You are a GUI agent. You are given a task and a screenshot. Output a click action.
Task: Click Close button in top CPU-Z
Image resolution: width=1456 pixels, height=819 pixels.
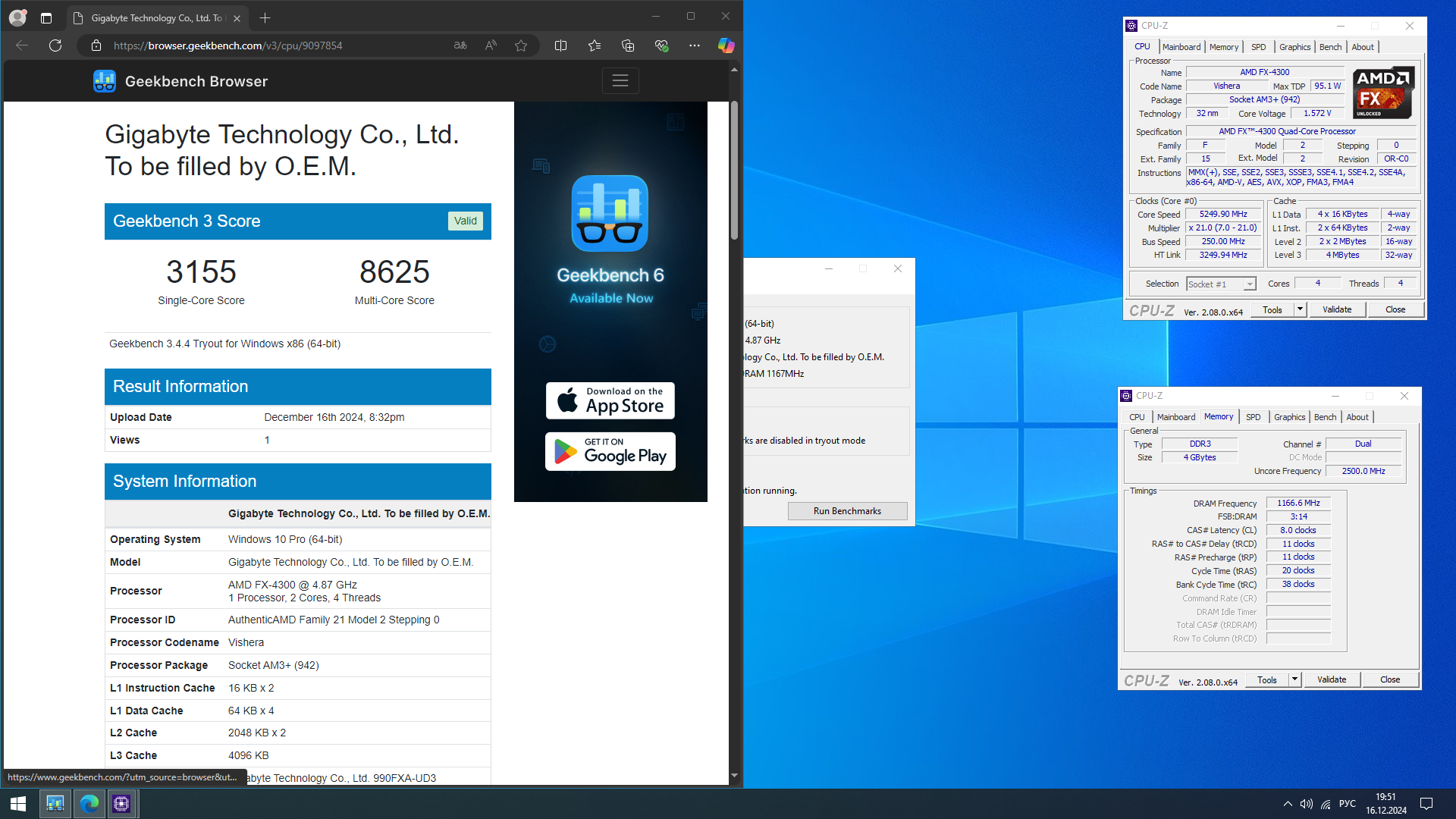point(1395,310)
